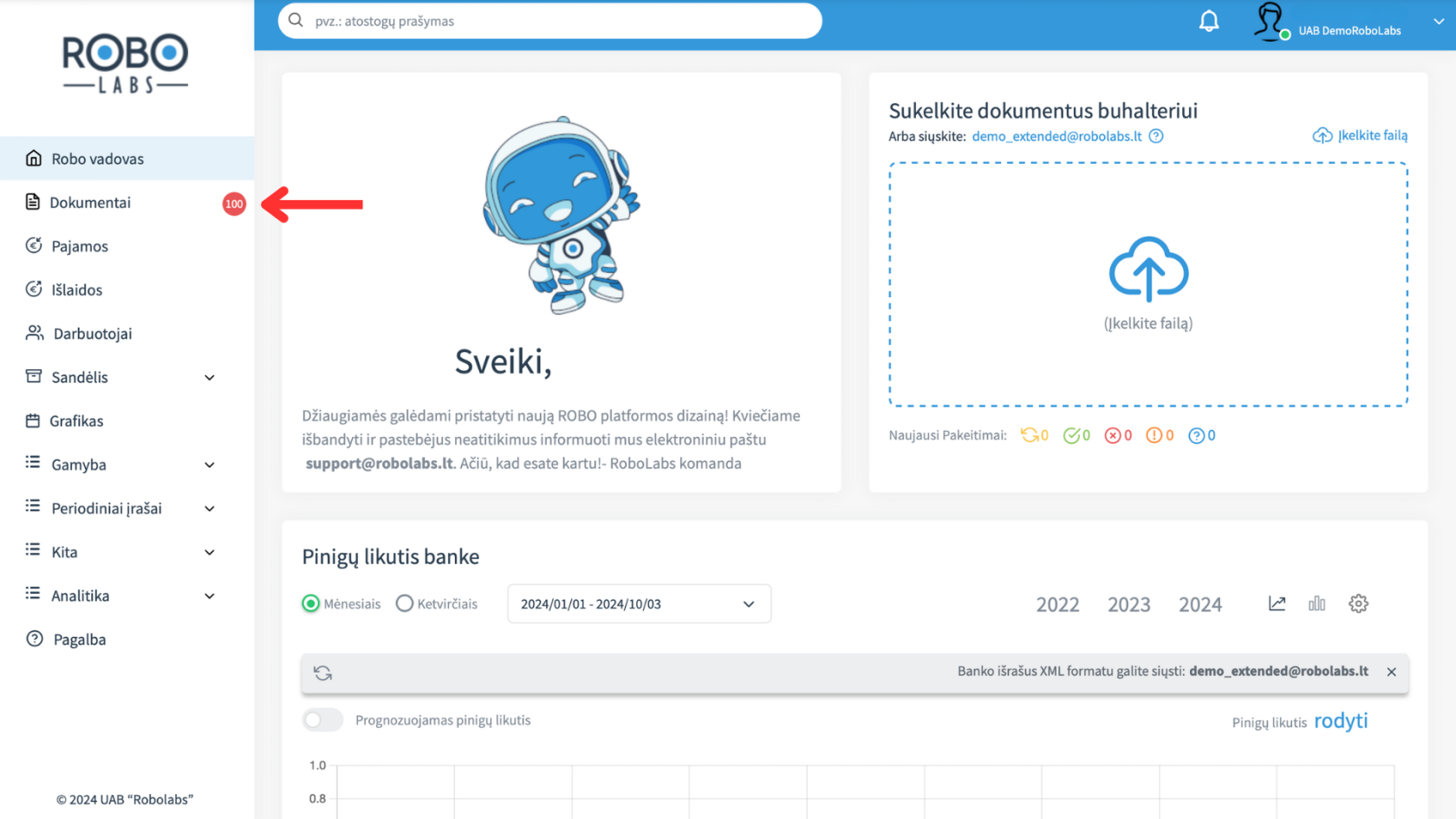1456x819 pixels.
Task: Switch to bar chart view
Action: (1317, 603)
